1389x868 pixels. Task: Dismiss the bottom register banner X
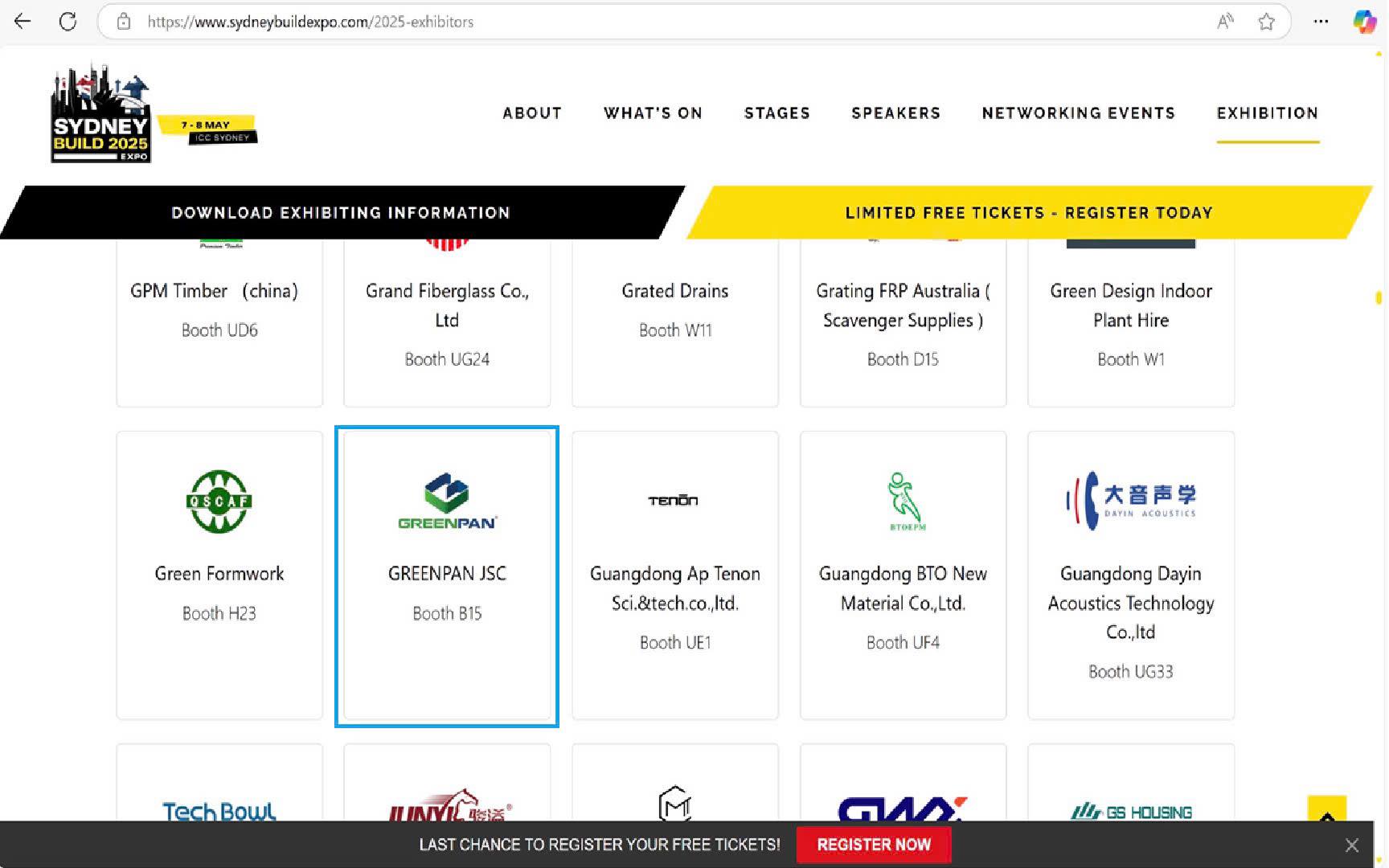tap(1352, 845)
